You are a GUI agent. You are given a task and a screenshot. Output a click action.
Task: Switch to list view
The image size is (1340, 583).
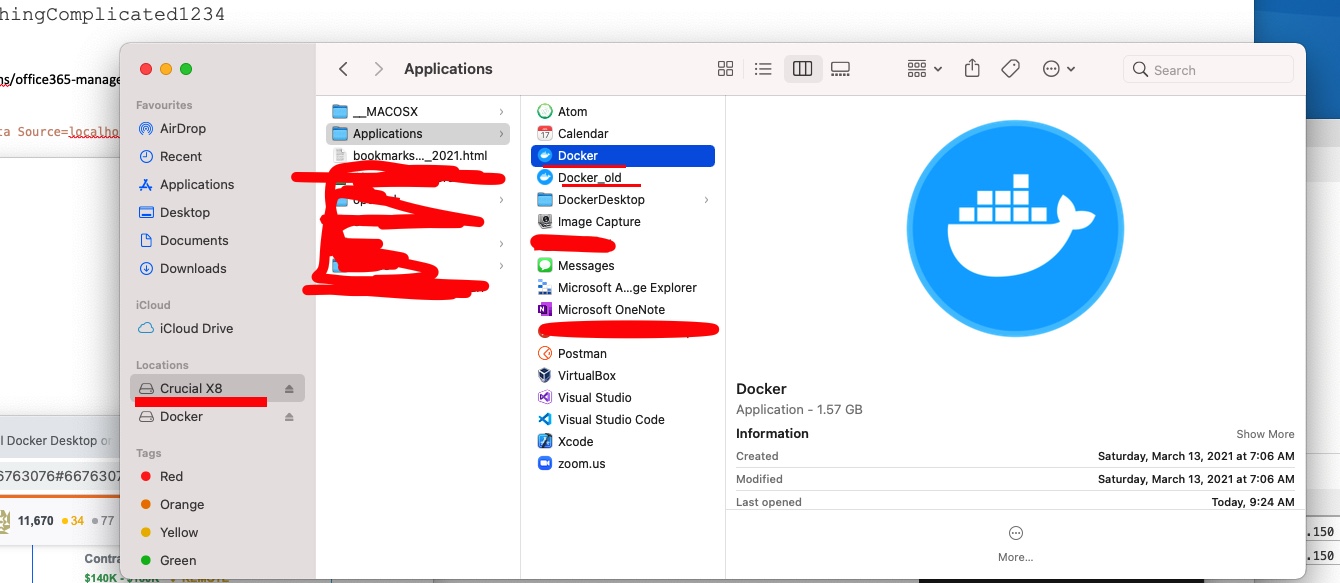coord(763,69)
